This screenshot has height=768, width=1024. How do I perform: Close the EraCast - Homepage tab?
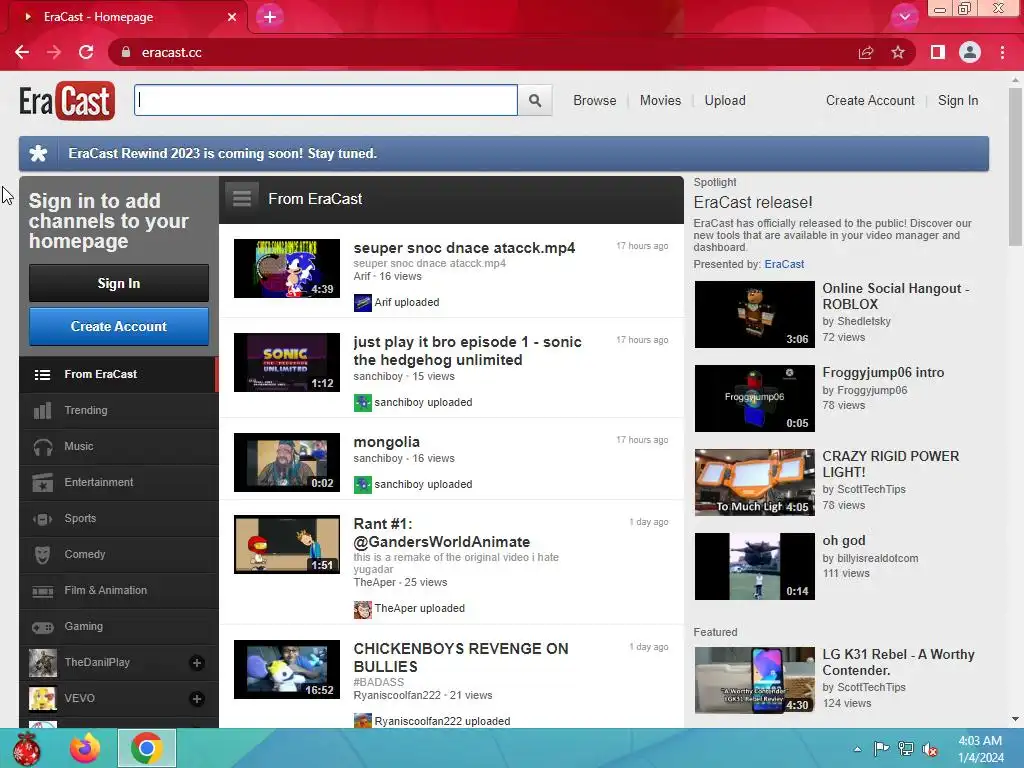point(232,17)
